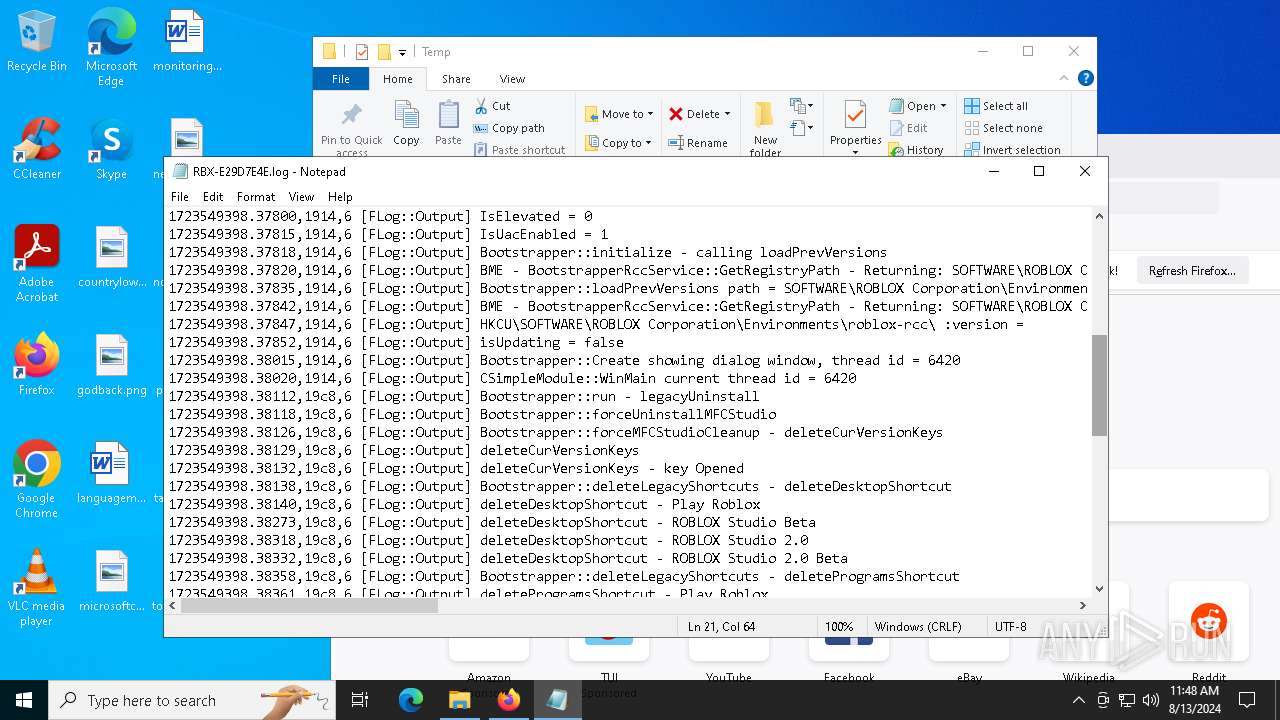Click Notepad scroll right arrow
Viewport: 1280px width, 720px height.
pyautogui.click(x=1082, y=605)
